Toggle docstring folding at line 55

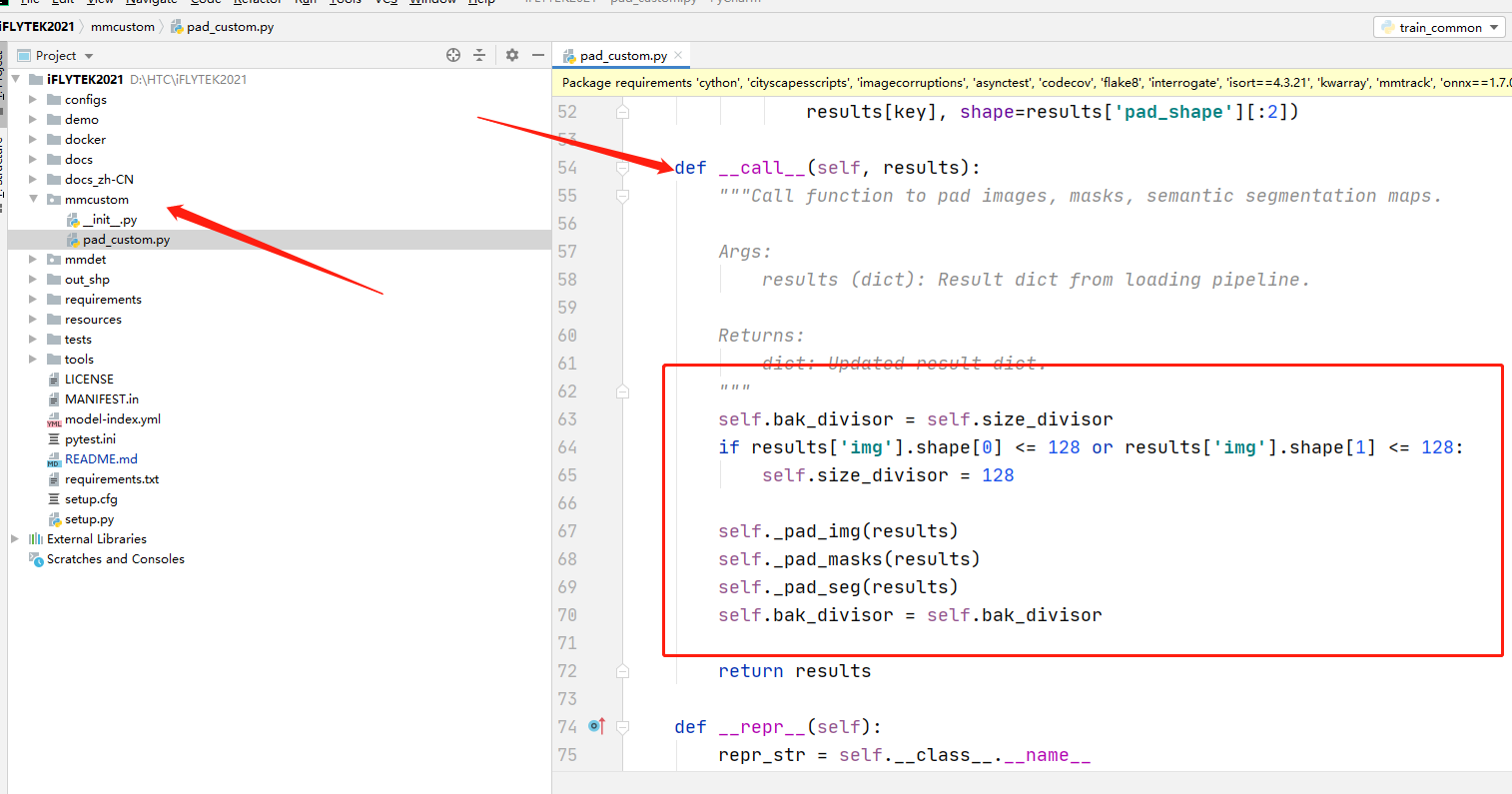coord(622,196)
